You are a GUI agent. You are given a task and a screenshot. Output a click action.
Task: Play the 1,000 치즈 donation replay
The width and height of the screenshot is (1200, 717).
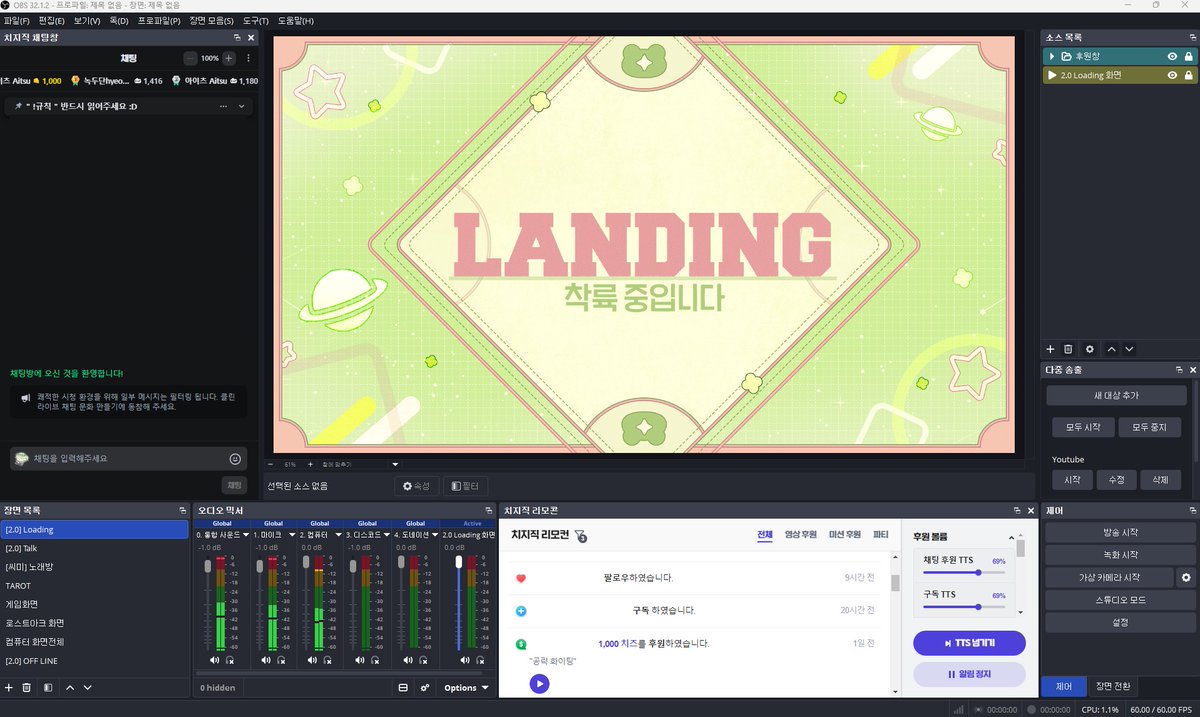pos(539,684)
